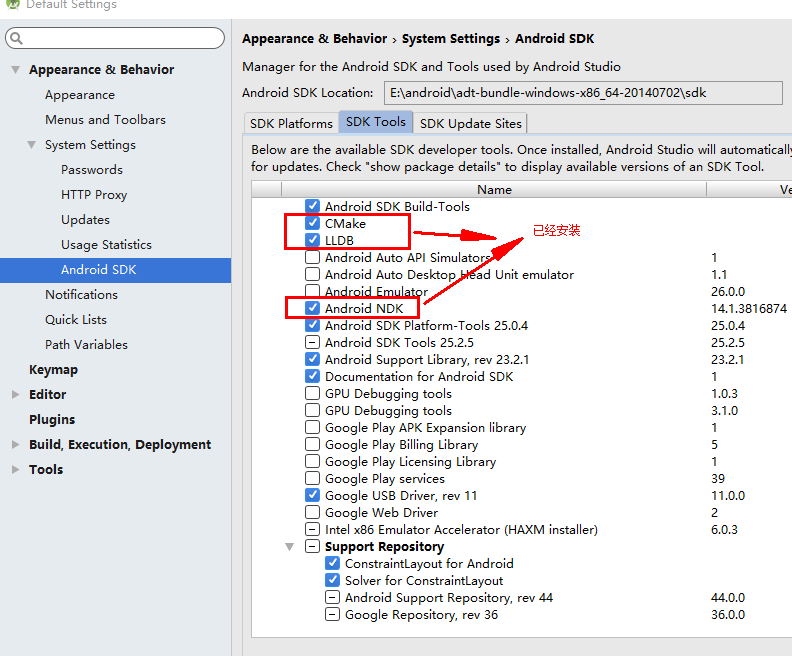Click the Android SDK Location field
This screenshot has width=792, height=656.
[583, 93]
